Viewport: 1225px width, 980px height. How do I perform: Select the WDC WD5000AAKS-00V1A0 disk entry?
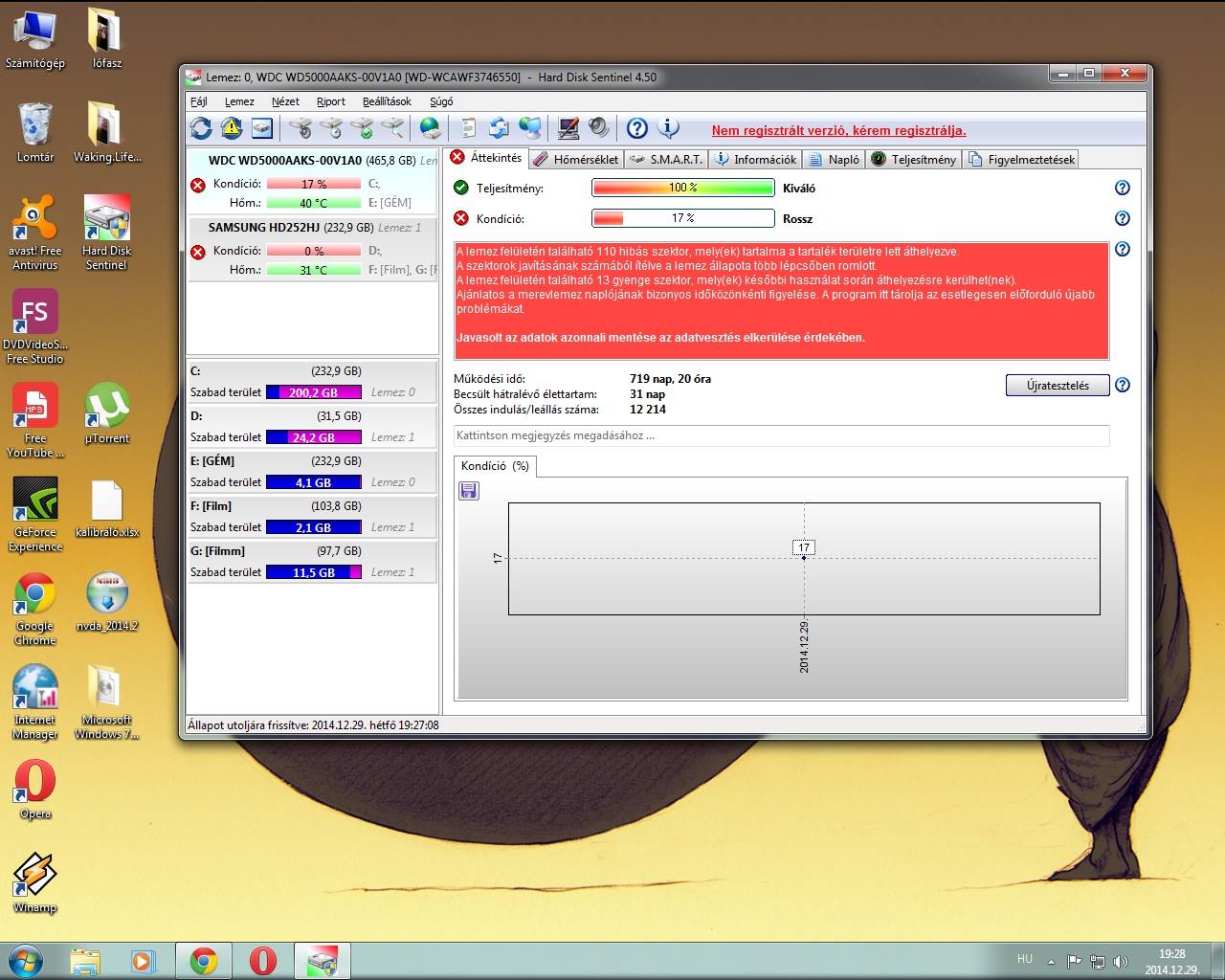311,181
